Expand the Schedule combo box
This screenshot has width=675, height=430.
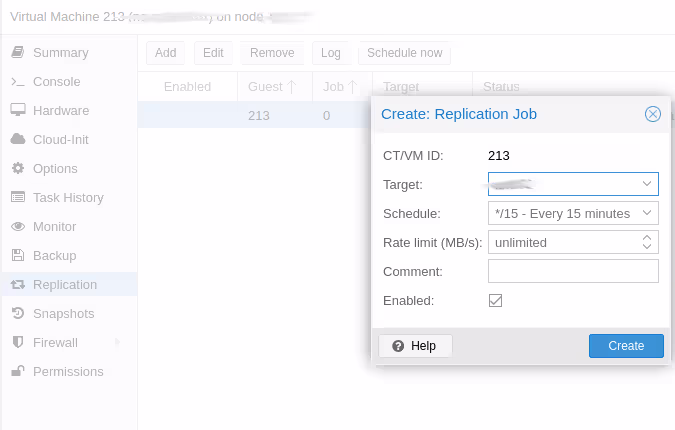coord(647,213)
